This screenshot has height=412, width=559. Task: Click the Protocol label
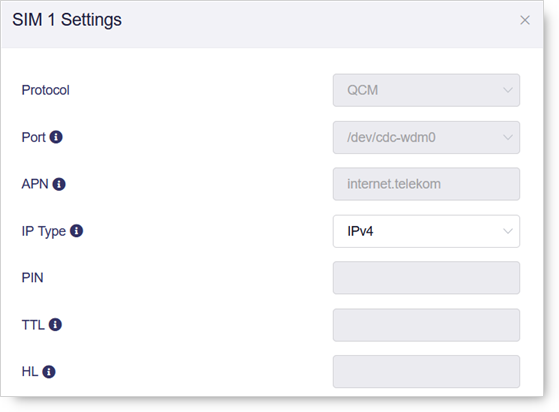coord(46,90)
